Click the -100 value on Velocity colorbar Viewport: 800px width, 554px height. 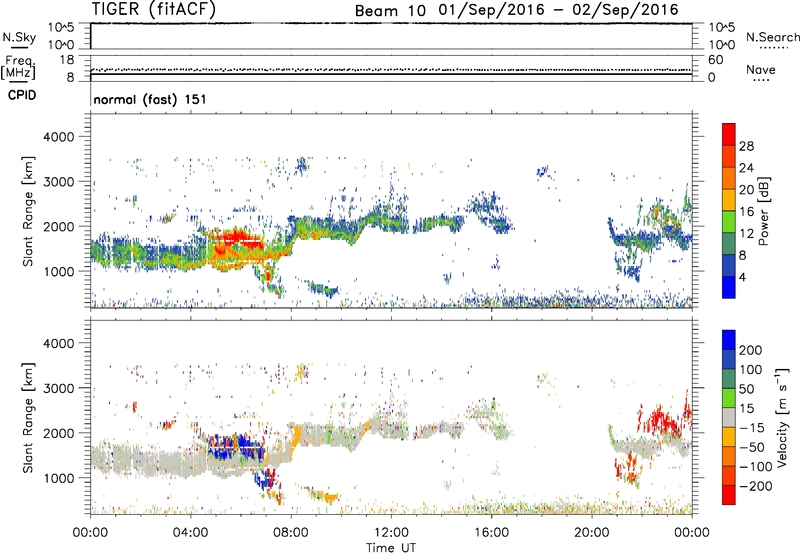756,467
